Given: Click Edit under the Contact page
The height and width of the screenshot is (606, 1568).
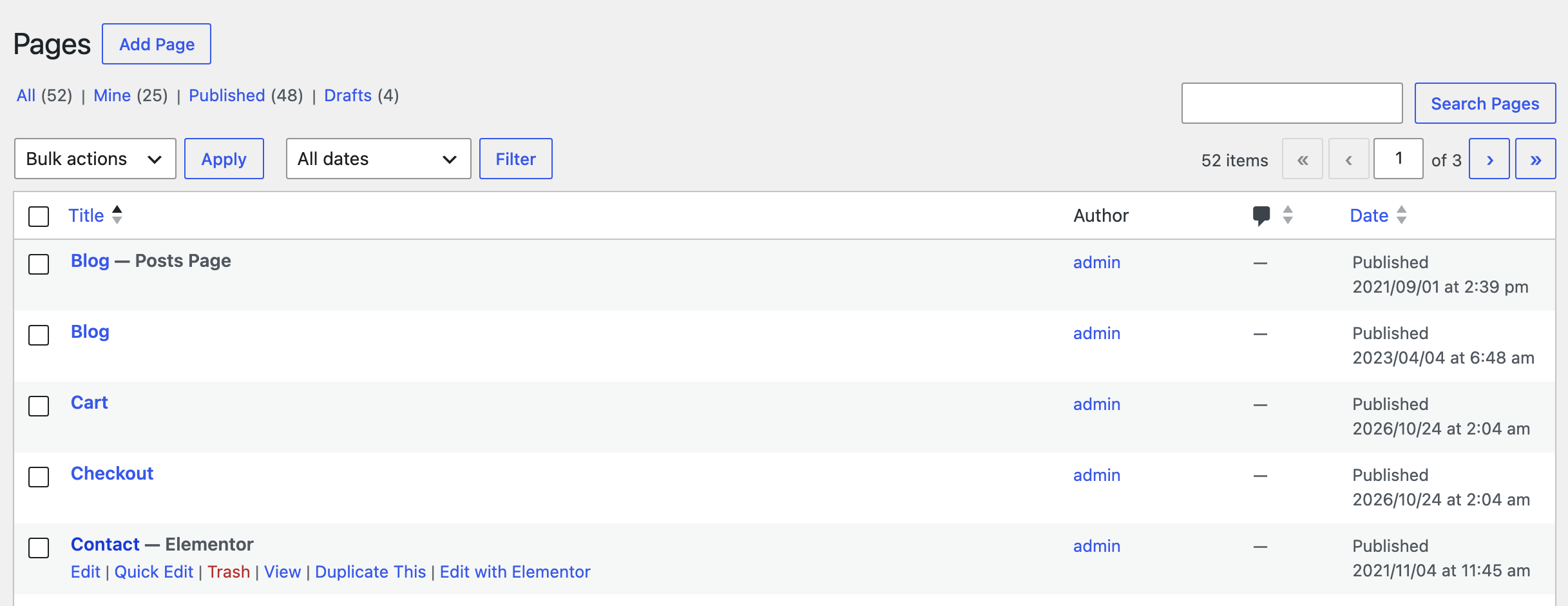Looking at the screenshot, I should (x=86, y=572).
